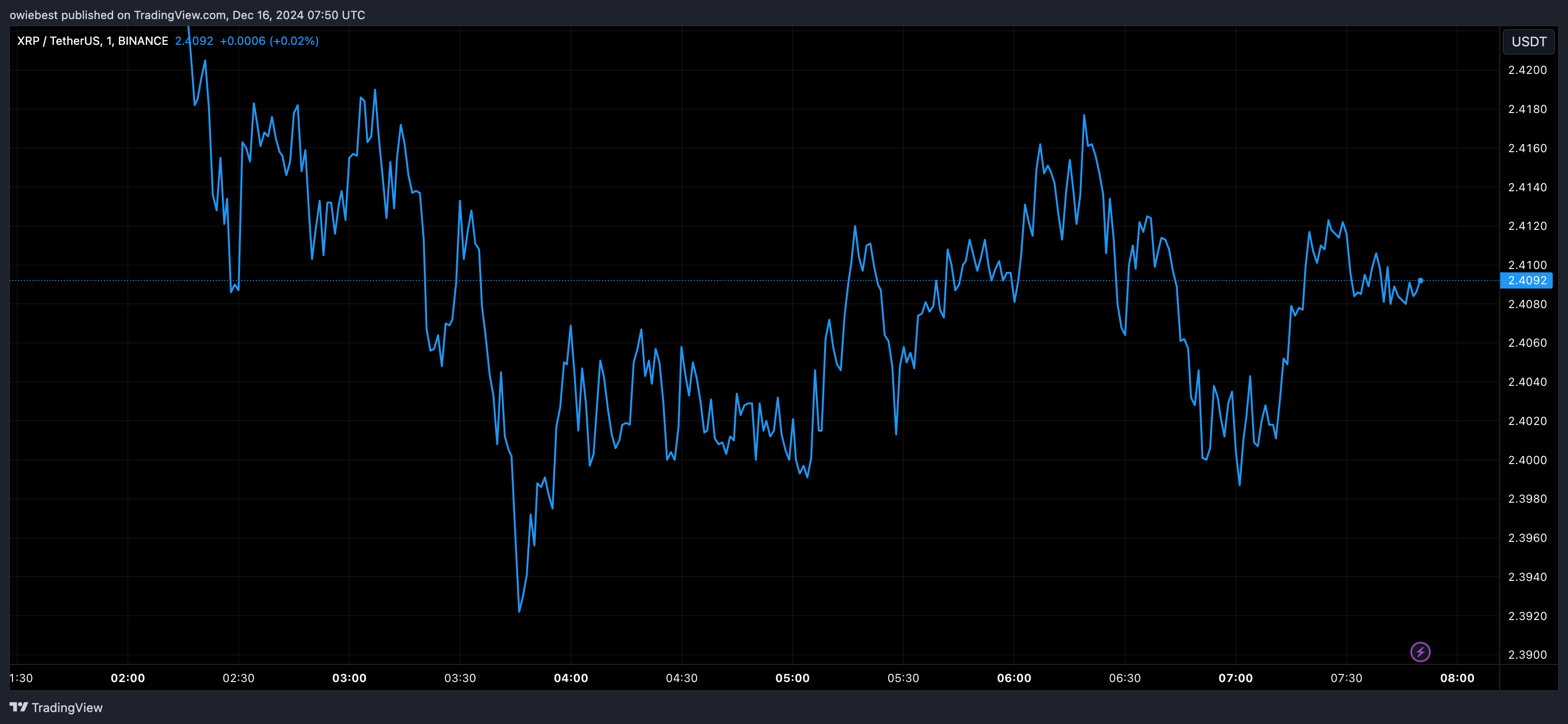Click the 2.3920 price axis label
1568x724 pixels.
(x=1527, y=616)
